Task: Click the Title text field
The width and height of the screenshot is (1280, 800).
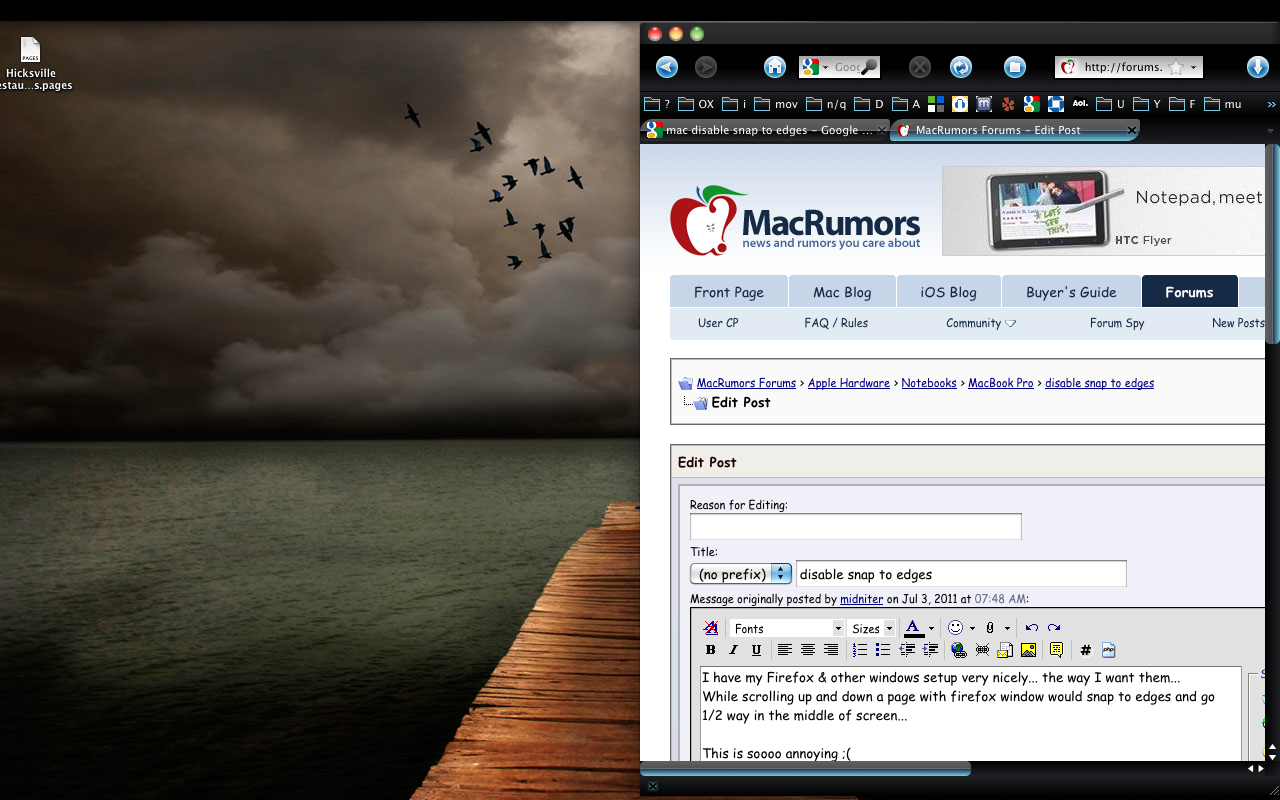Action: point(961,574)
